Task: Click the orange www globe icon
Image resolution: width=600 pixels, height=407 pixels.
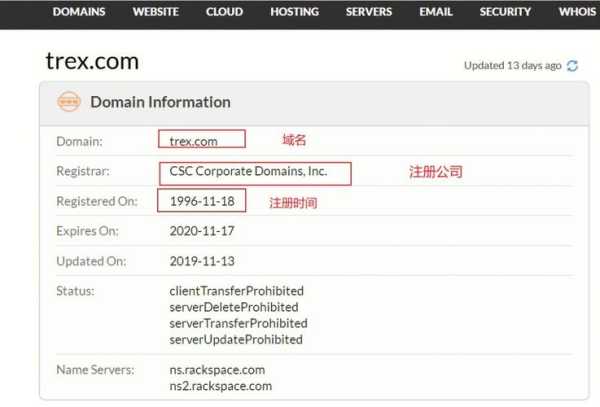Action: coord(69,102)
